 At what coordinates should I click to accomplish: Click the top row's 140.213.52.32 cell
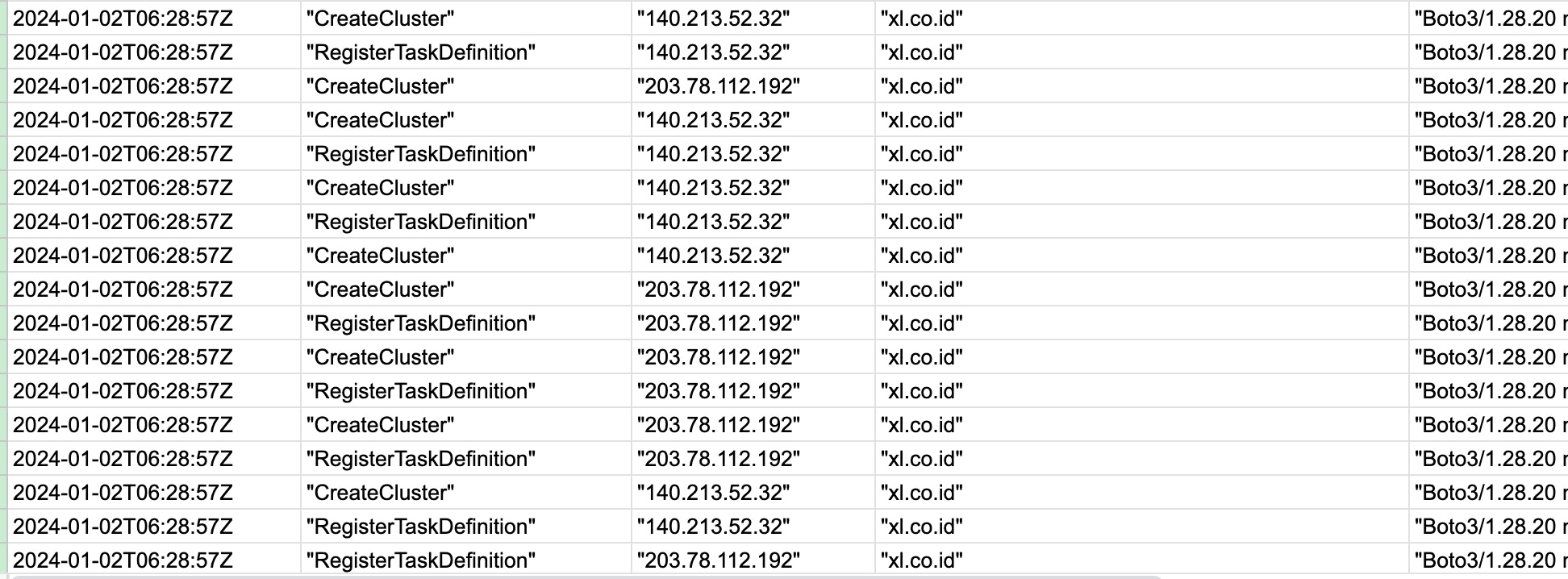point(713,19)
